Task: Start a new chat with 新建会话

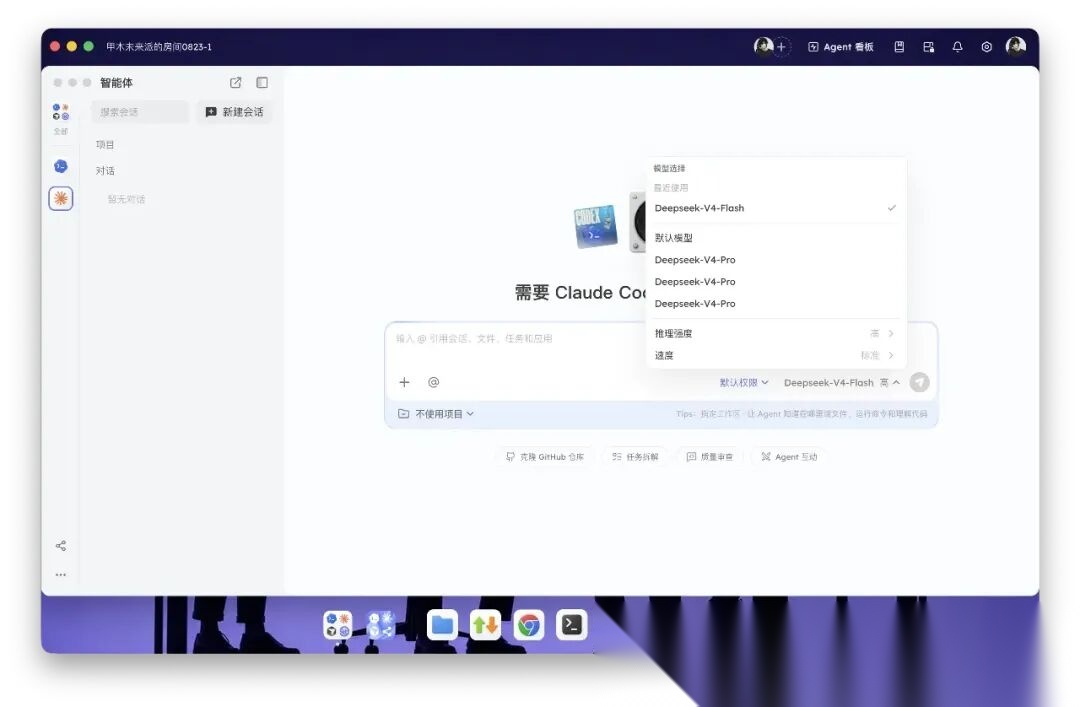Action: 235,112
